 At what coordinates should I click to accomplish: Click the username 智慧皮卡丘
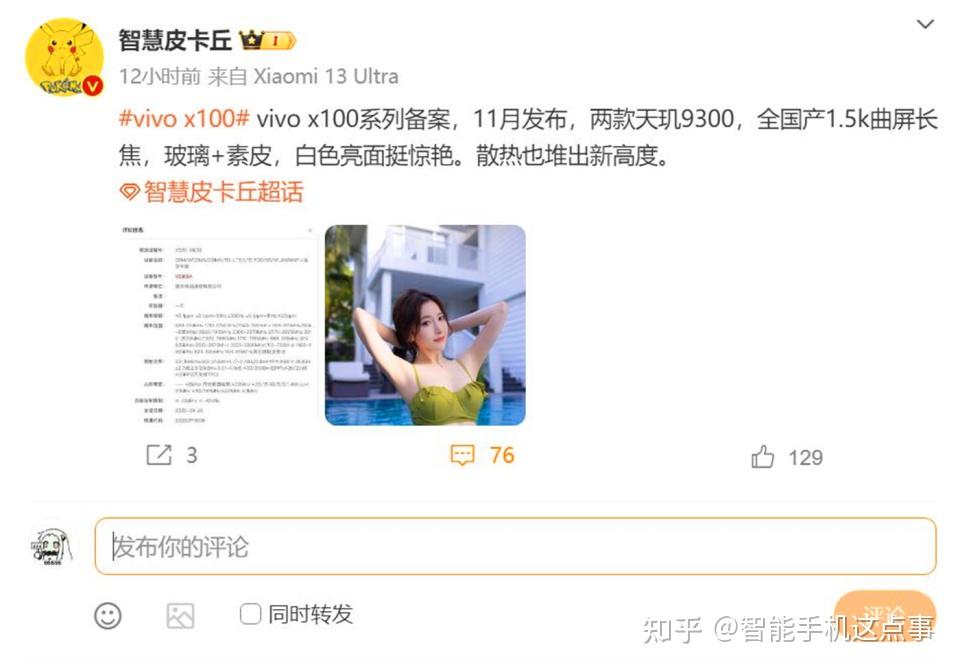(x=175, y=40)
